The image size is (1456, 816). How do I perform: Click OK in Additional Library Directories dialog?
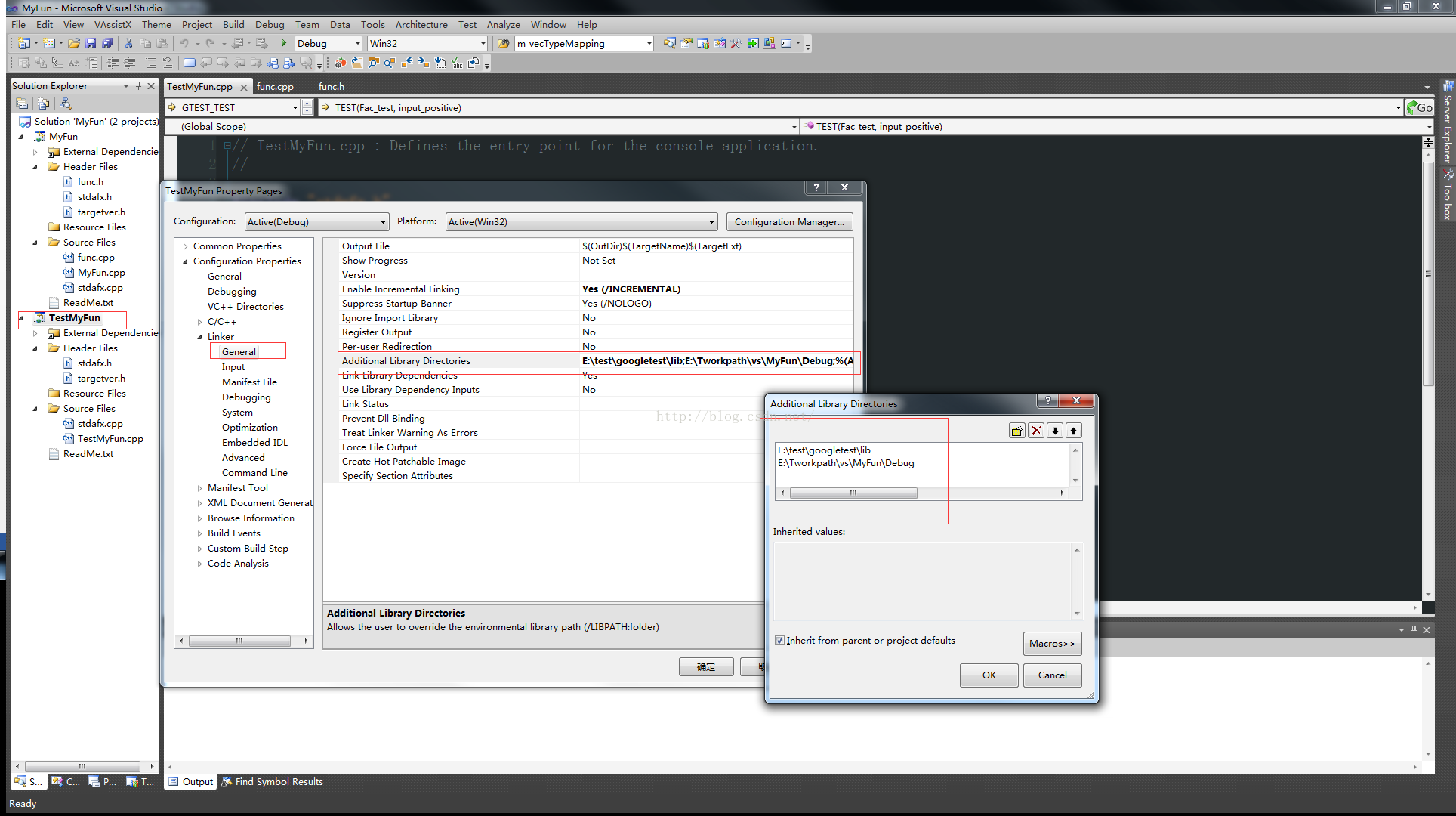pos(989,675)
